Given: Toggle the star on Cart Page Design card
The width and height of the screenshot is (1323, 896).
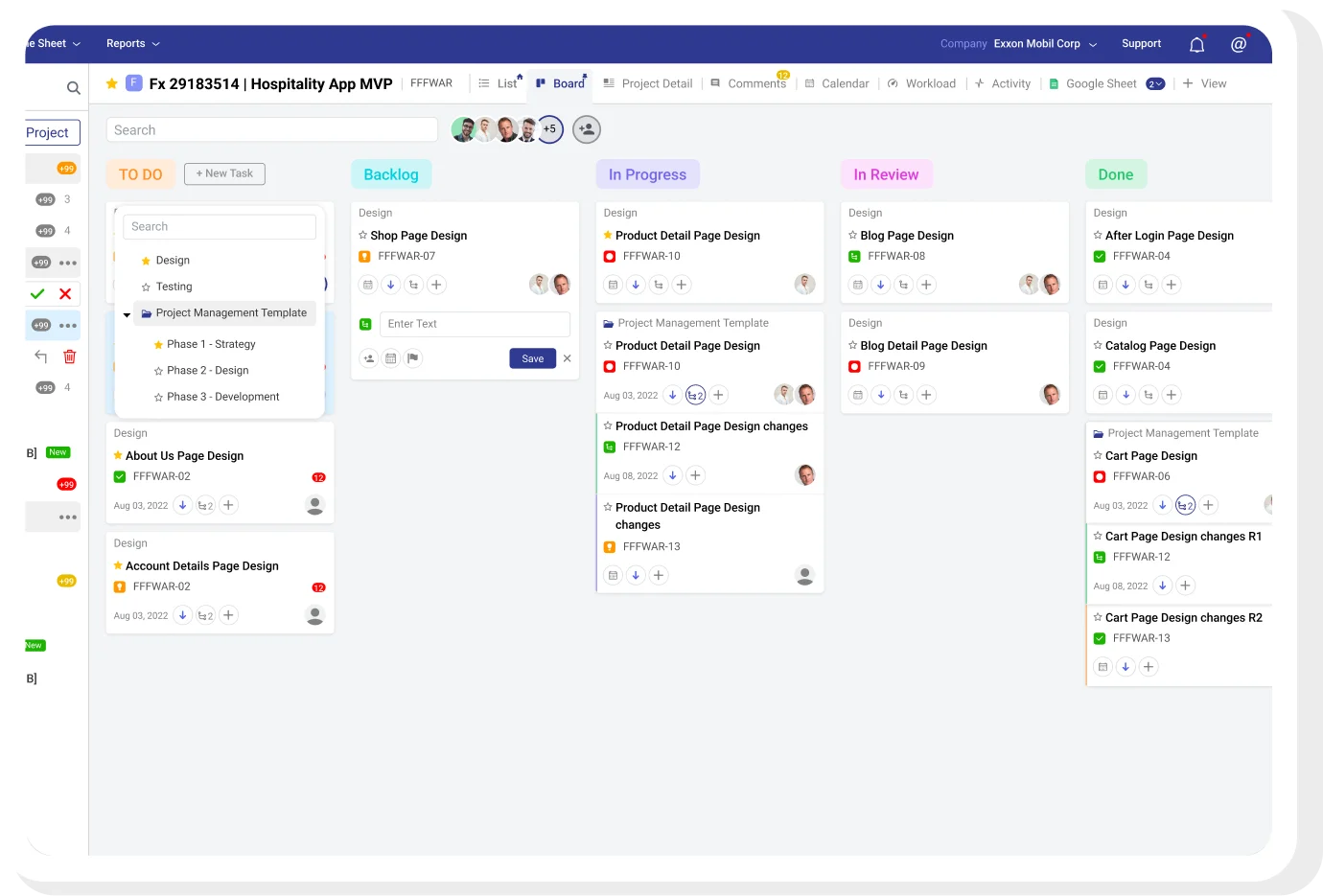Looking at the screenshot, I should pyautogui.click(x=1098, y=455).
